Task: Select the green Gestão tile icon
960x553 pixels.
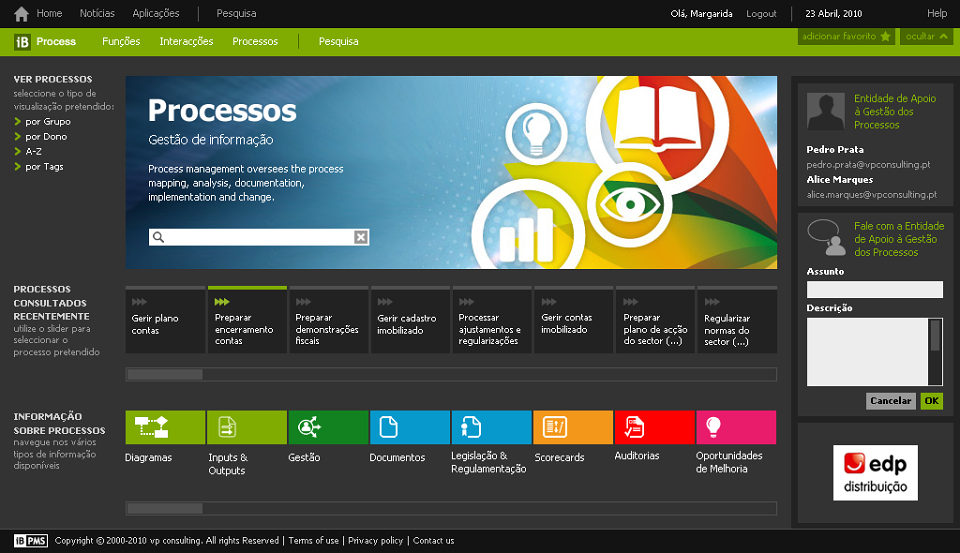Action: [x=328, y=427]
